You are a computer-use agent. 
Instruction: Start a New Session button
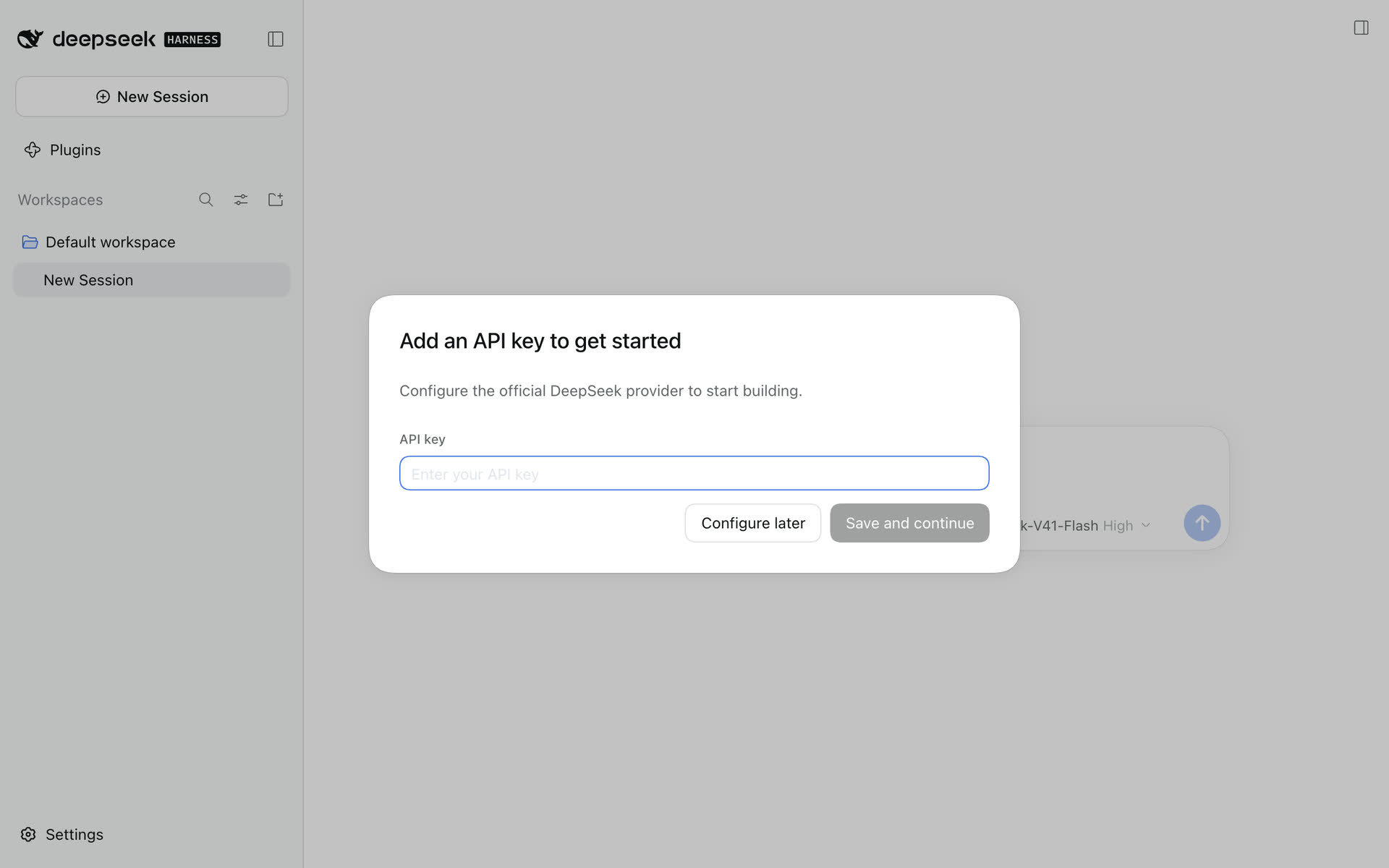(152, 97)
